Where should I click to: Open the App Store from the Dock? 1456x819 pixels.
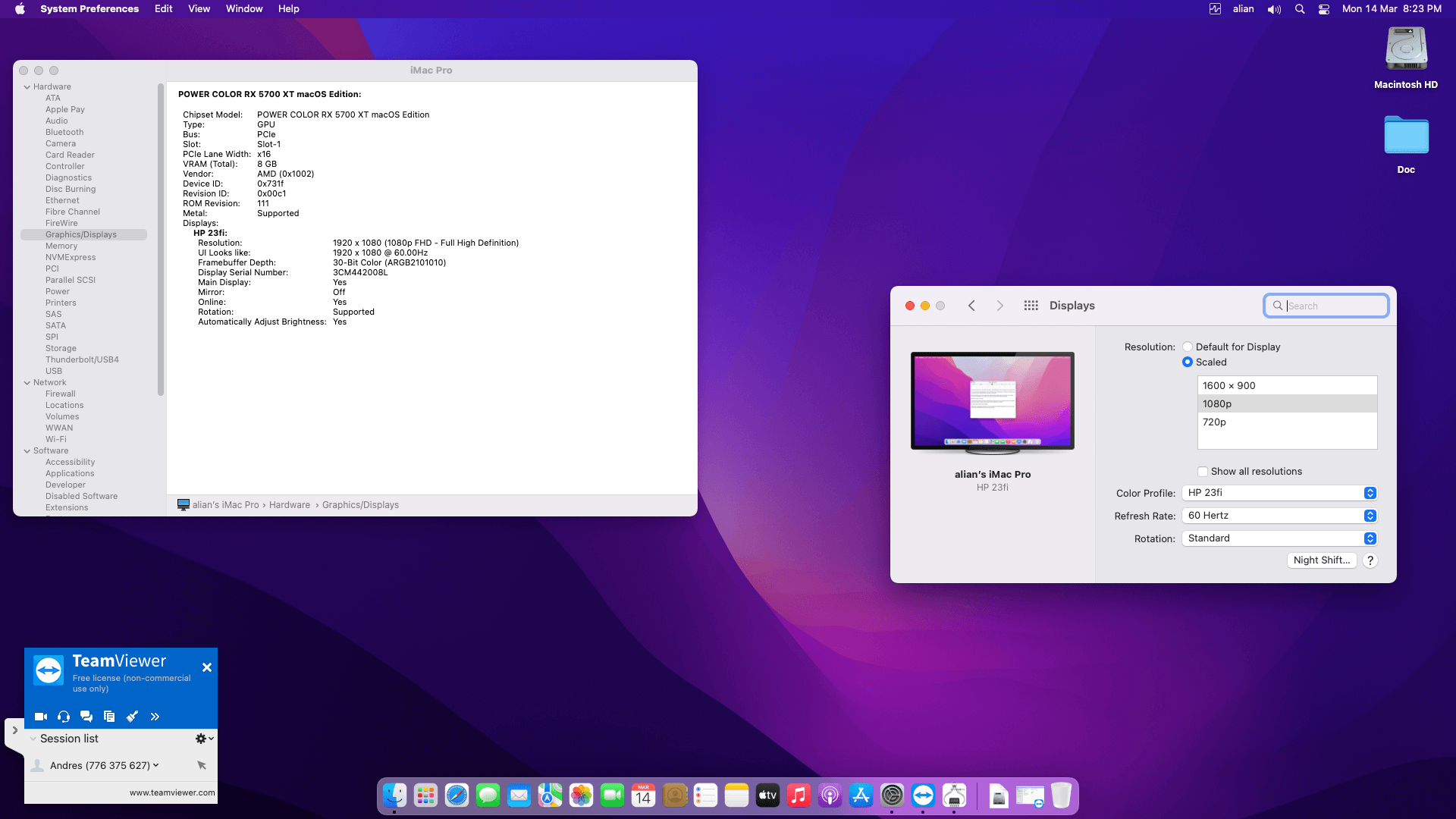point(861,795)
